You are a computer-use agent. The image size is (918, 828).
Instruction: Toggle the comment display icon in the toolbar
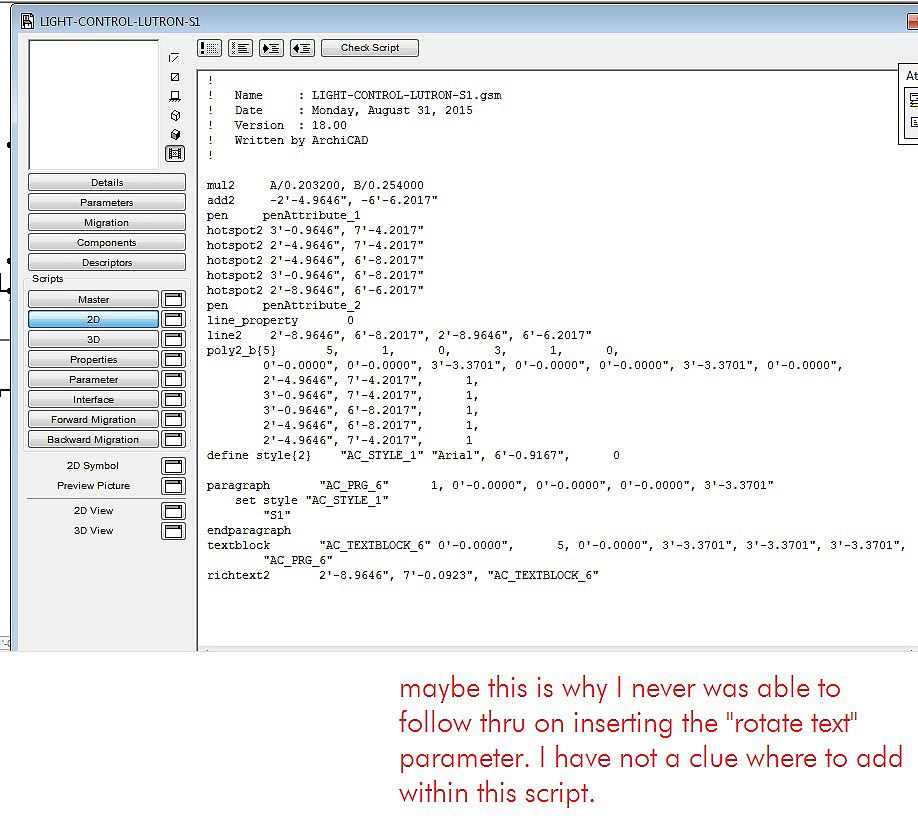coord(210,48)
